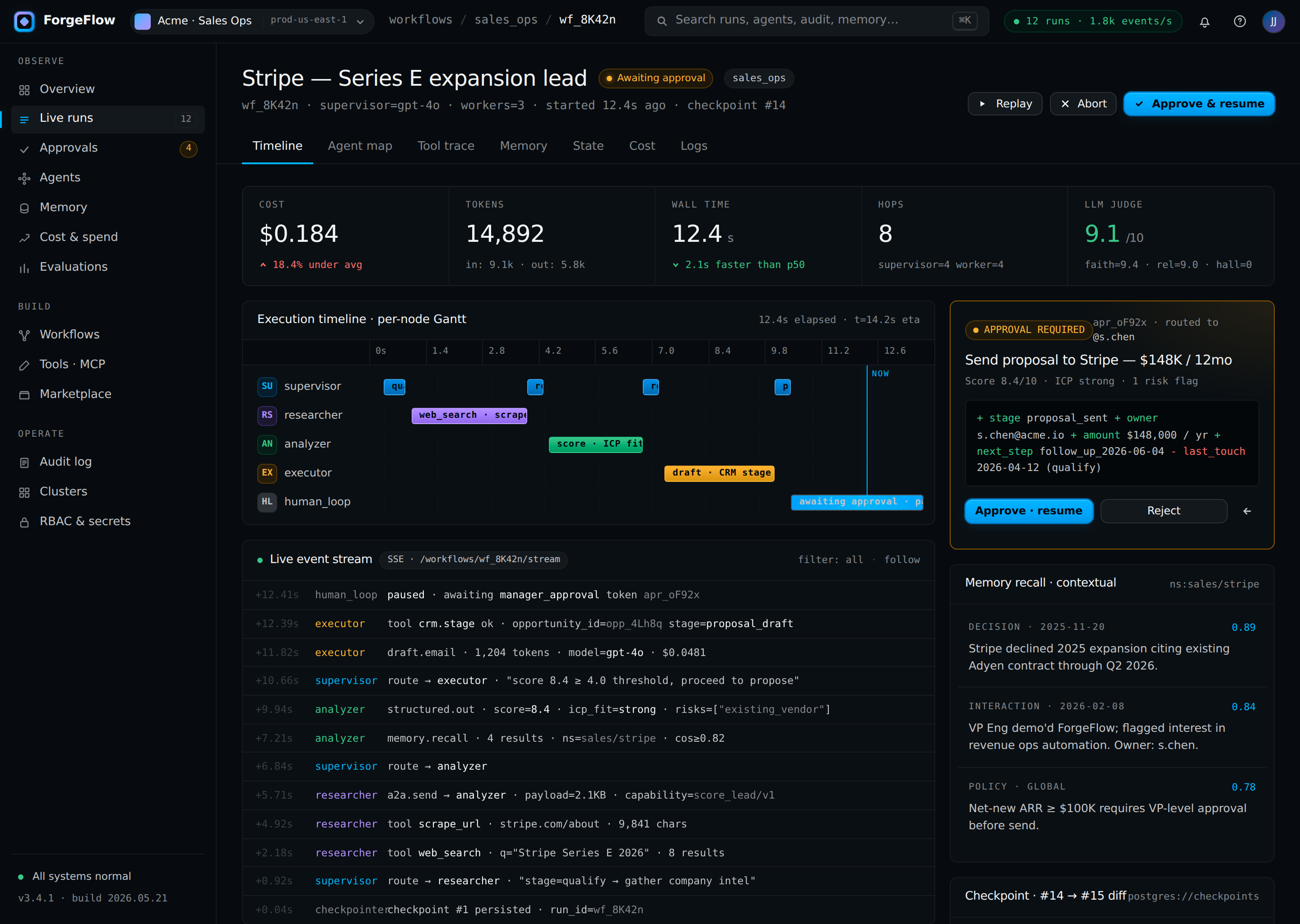
Task: Select the human_loop awaiting approval bar
Action: point(857,503)
